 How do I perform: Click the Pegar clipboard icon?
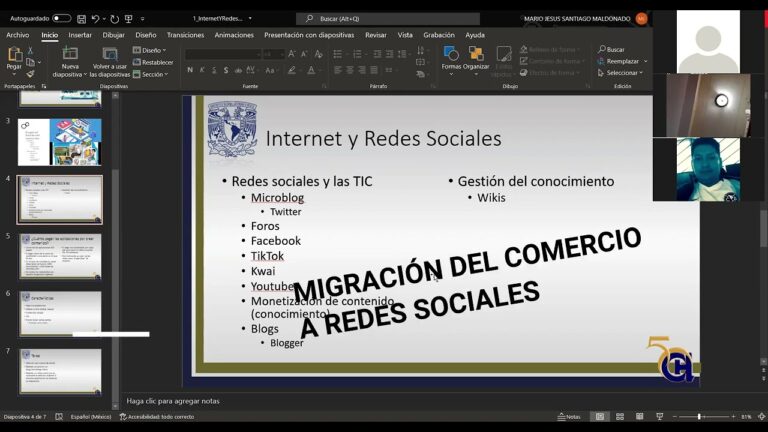click(x=14, y=54)
